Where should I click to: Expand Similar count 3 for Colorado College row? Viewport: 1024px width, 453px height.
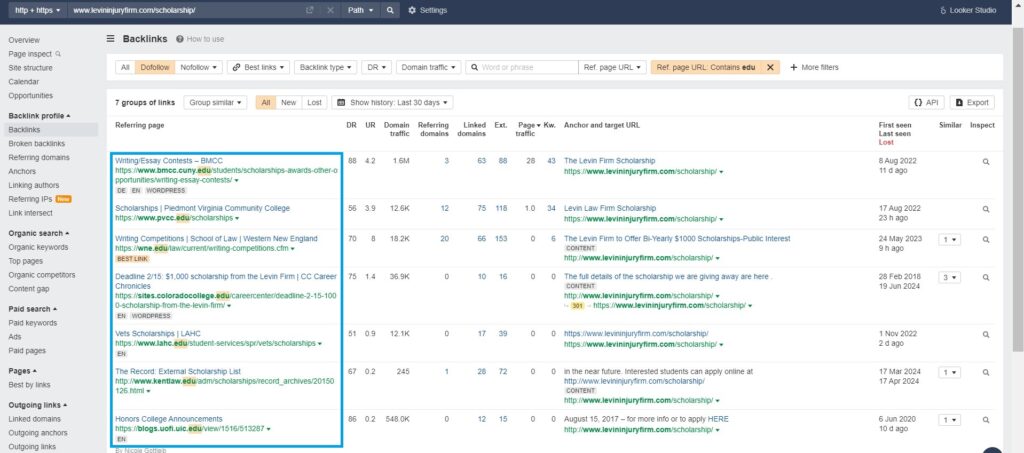pyautogui.click(x=950, y=277)
